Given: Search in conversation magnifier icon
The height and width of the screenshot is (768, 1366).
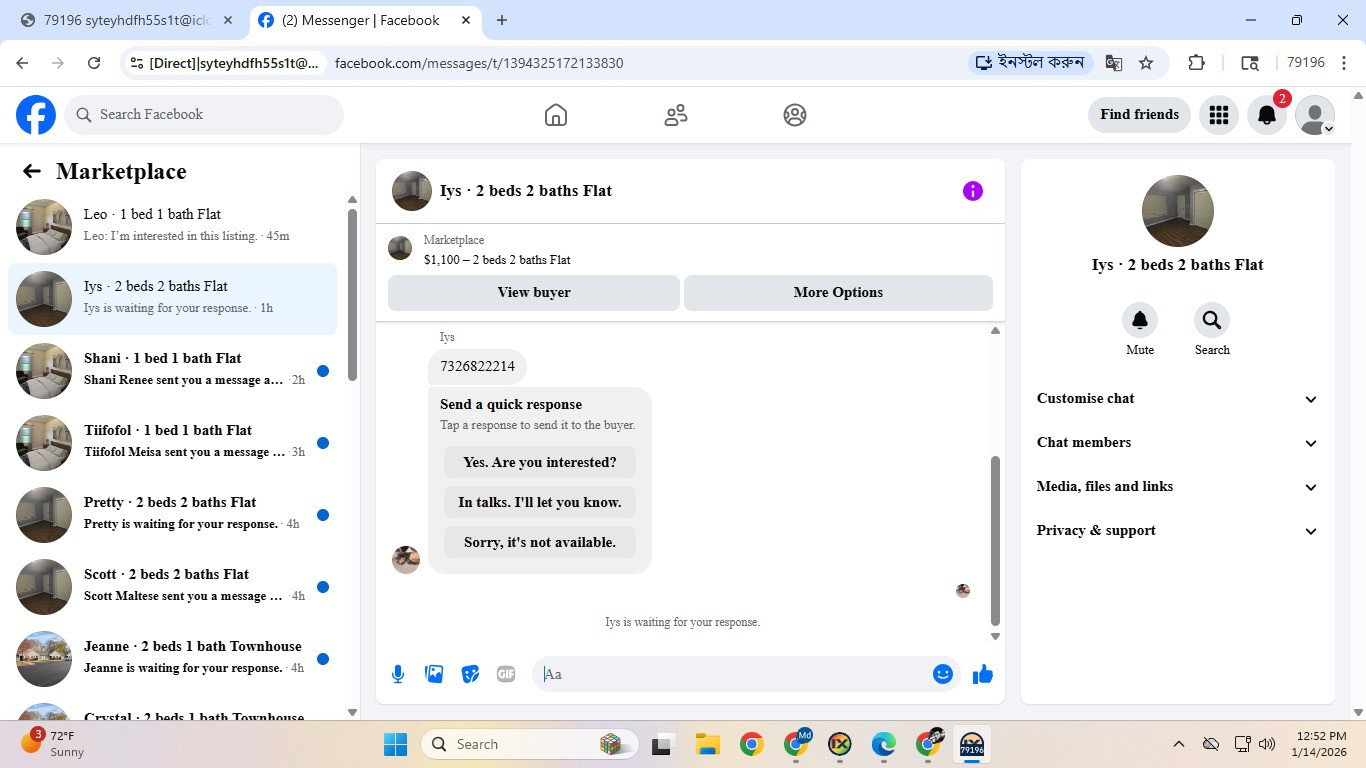Looking at the screenshot, I should [x=1212, y=320].
